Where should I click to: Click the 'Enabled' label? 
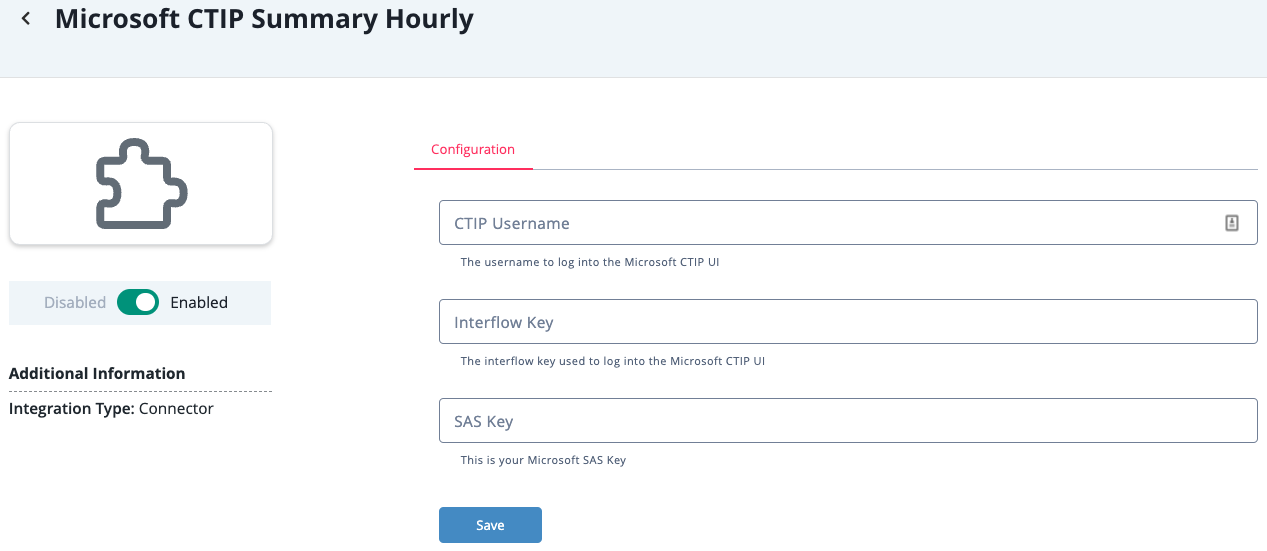pyautogui.click(x=199, y=302)
